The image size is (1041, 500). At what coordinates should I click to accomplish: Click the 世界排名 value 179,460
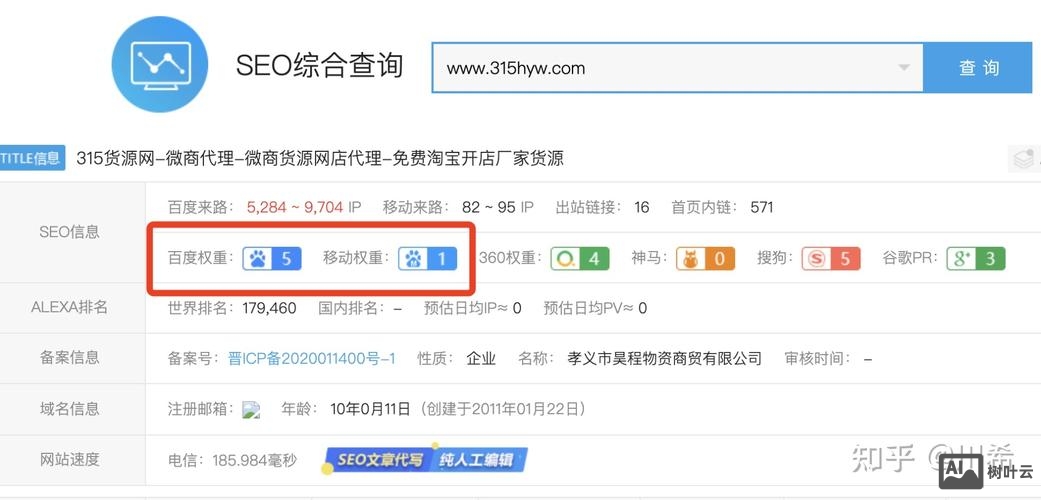pos(270,308)
